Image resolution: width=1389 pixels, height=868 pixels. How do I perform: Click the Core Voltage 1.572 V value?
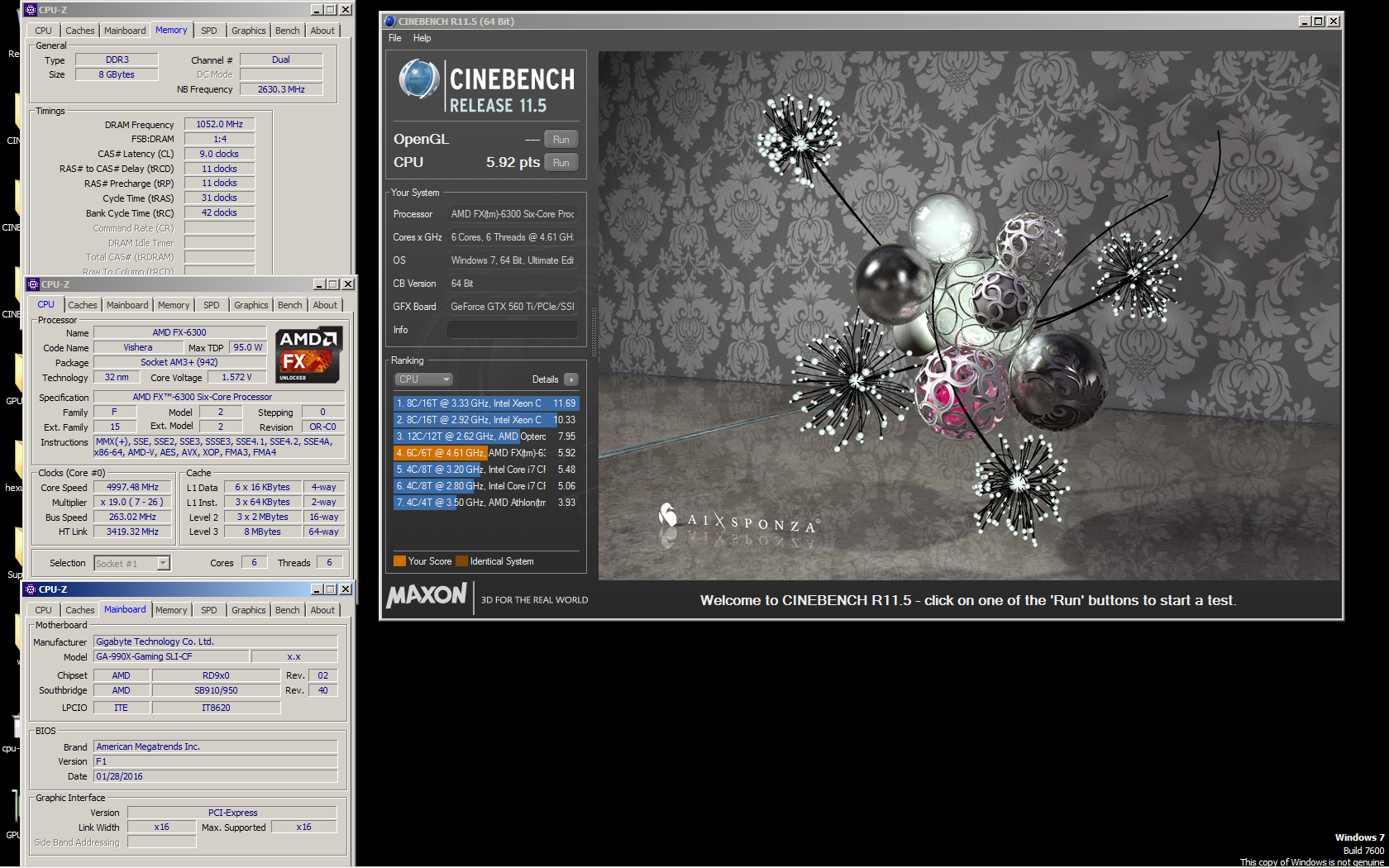[237, 377]
